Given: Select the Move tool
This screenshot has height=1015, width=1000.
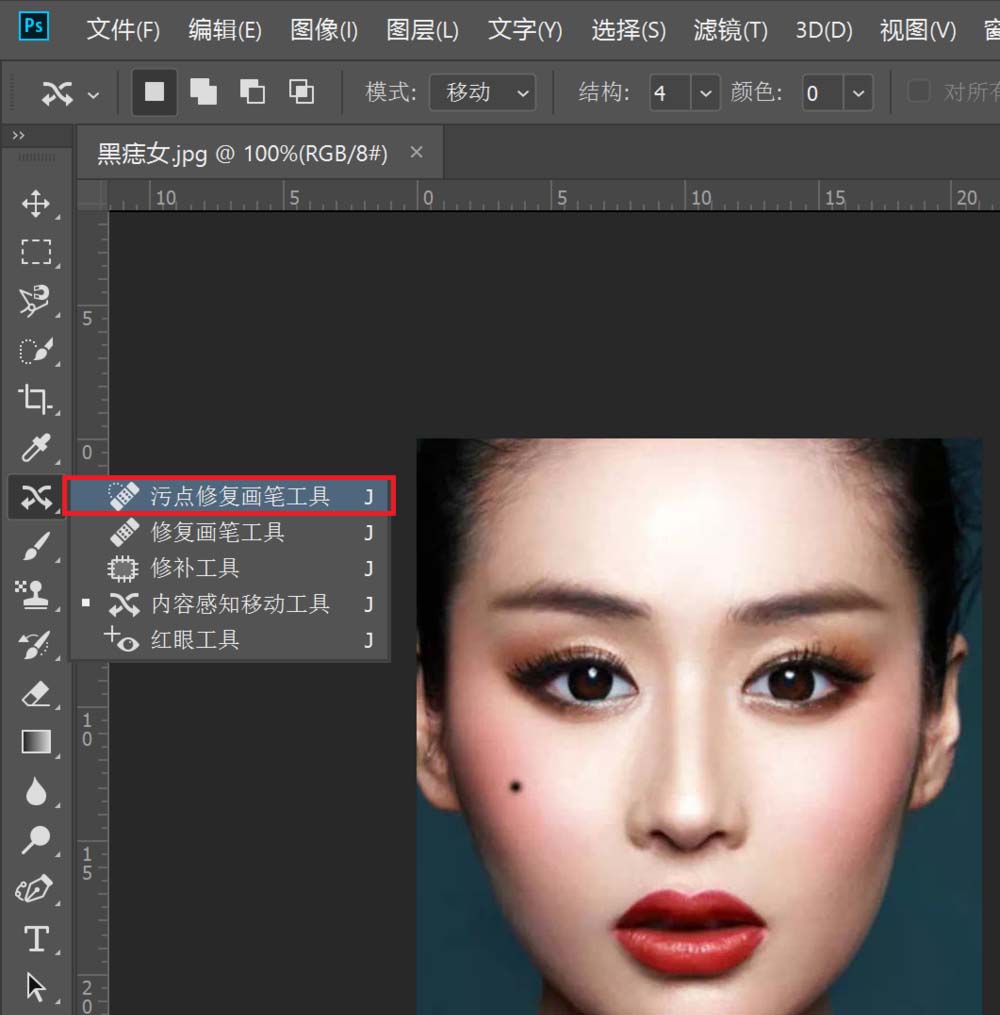Looking at the screenshot, I should [x=36, y=203].
